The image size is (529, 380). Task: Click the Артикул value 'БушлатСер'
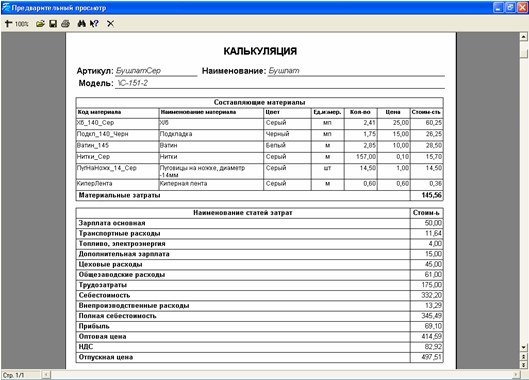click(138, 71)
